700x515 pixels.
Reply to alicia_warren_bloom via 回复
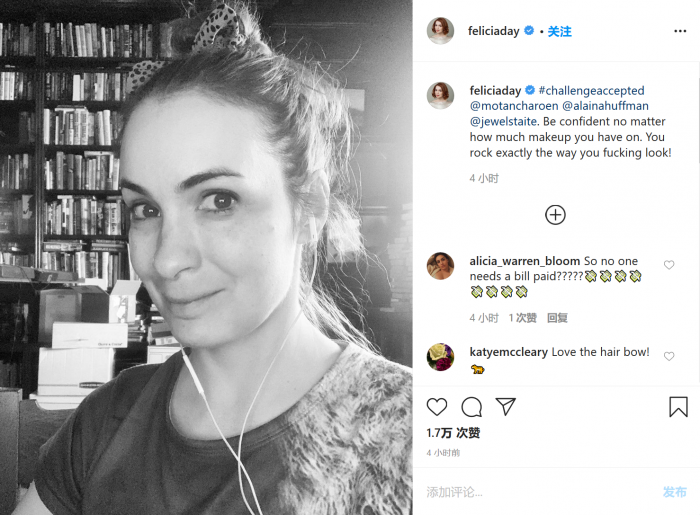point(557,318)
